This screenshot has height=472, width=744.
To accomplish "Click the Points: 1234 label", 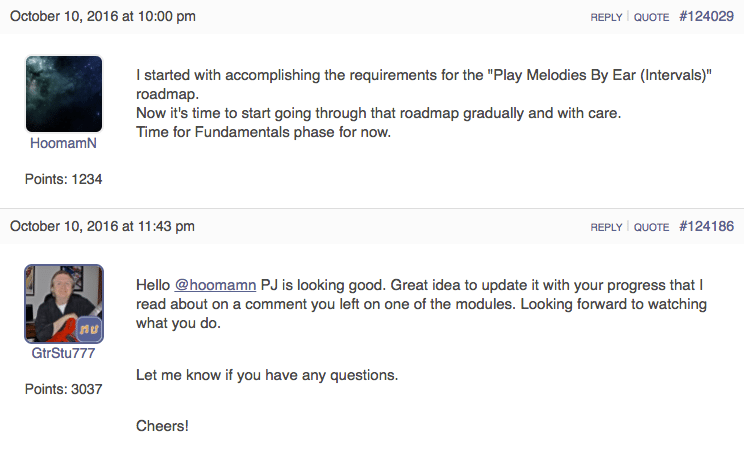I will pos(64,179).
